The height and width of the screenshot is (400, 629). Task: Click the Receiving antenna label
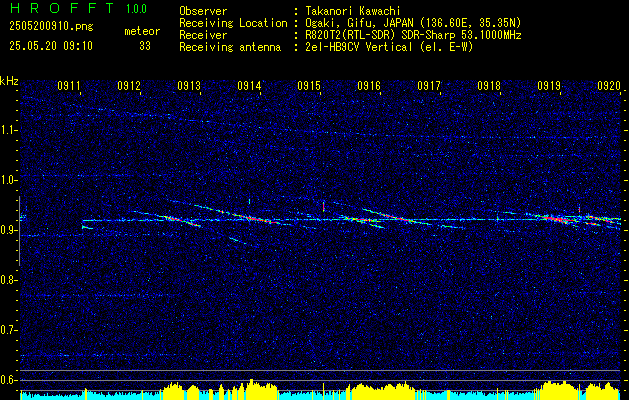pos(230,47)
